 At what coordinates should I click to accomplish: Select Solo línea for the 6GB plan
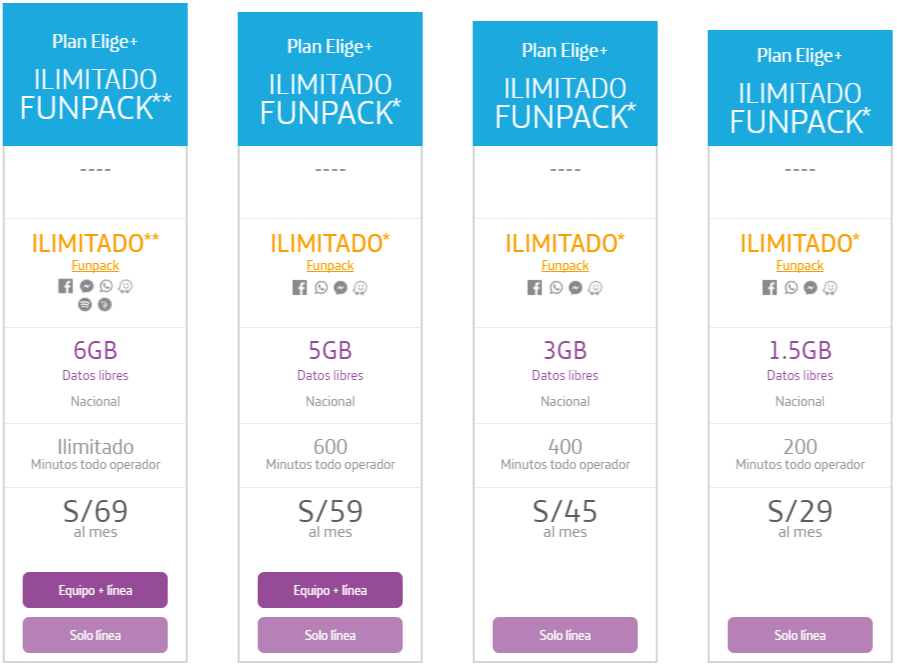(x=95, y=635)
